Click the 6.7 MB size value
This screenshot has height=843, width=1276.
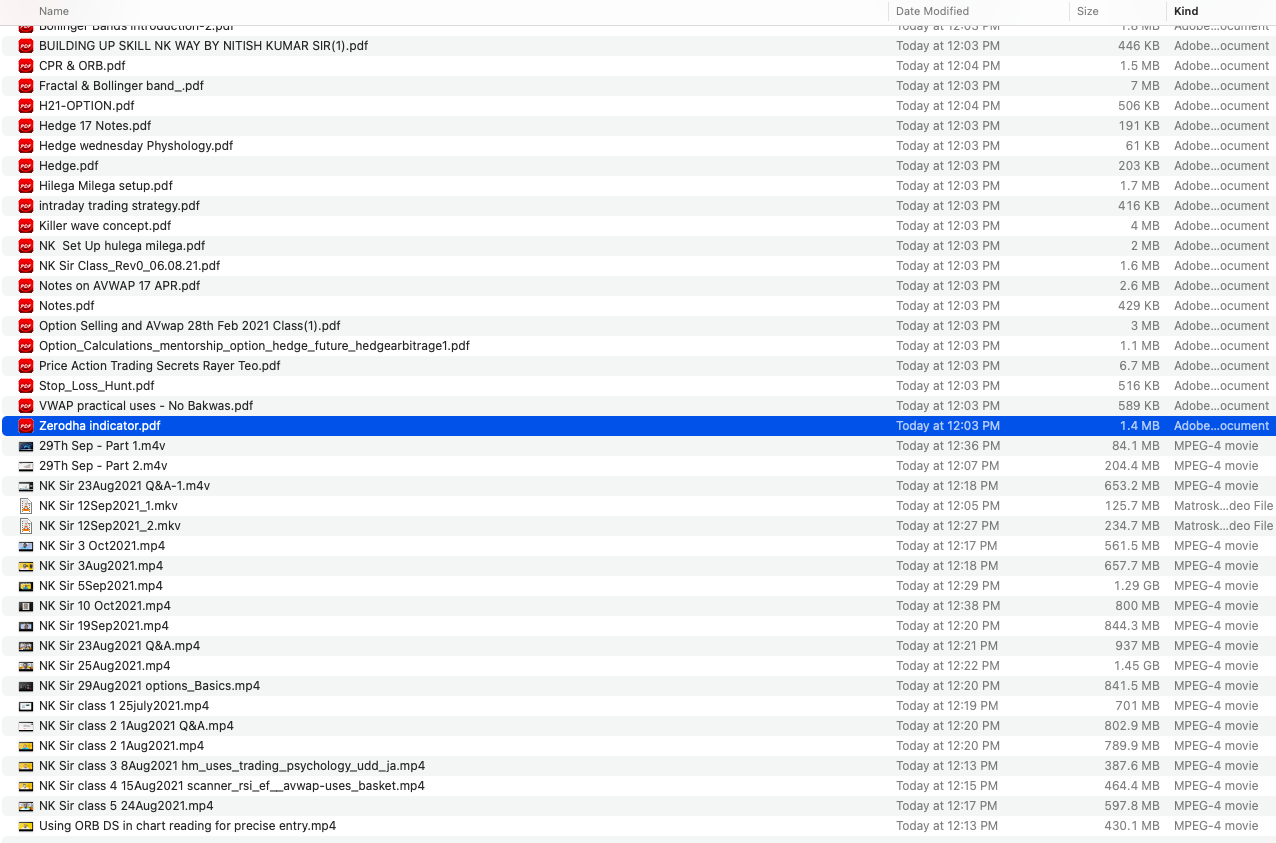(1140, 366)
